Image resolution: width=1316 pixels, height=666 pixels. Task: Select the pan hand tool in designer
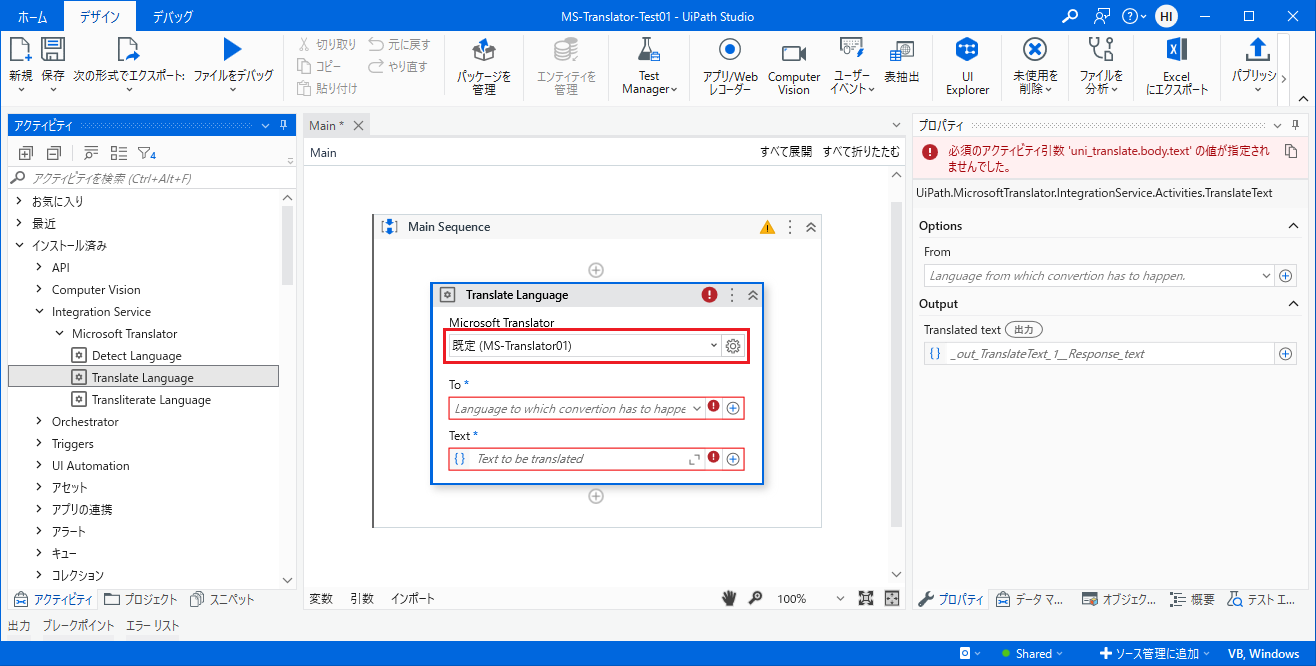pos(730,598)
